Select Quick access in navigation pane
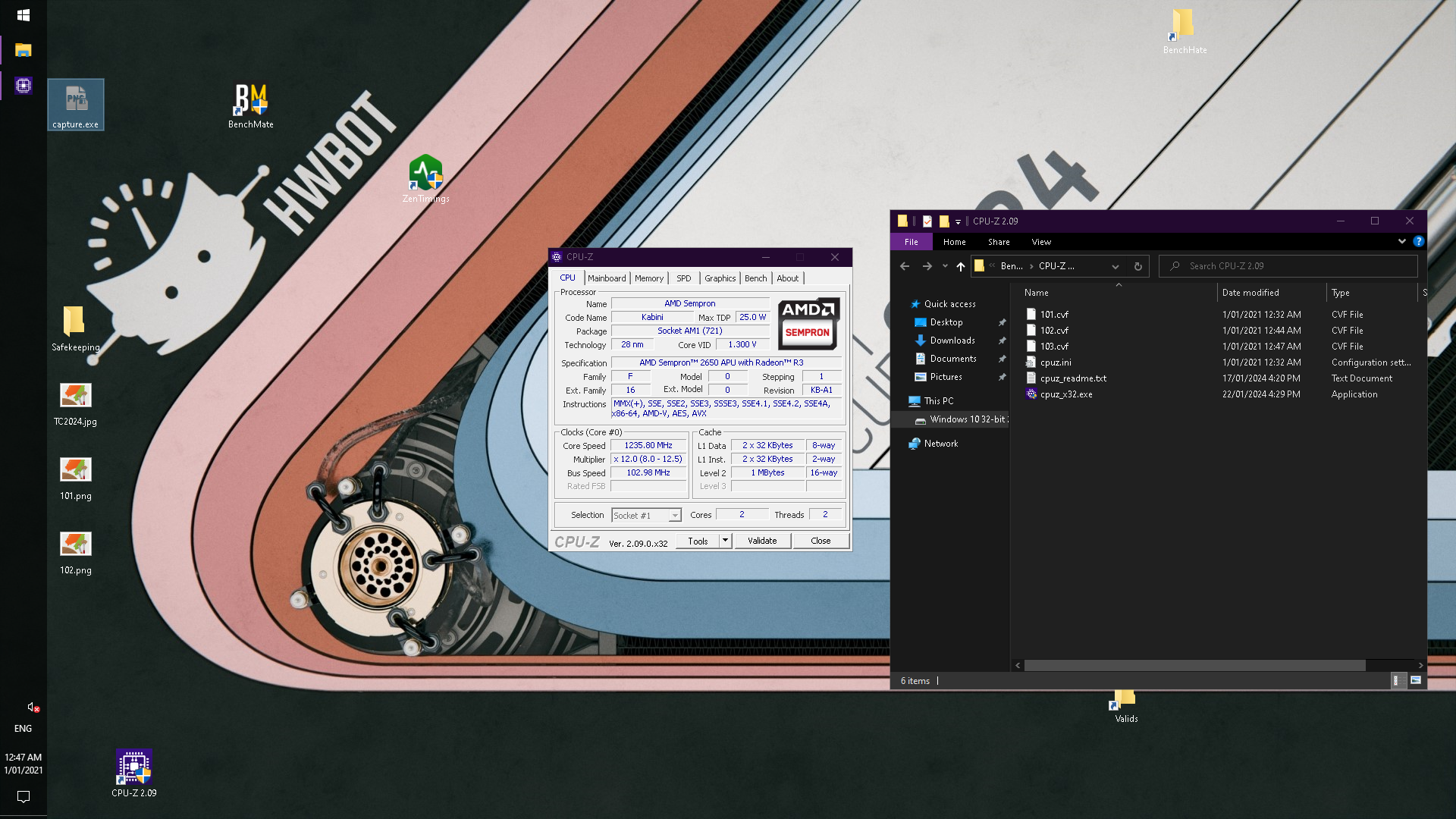 click(x=949, y=304)
